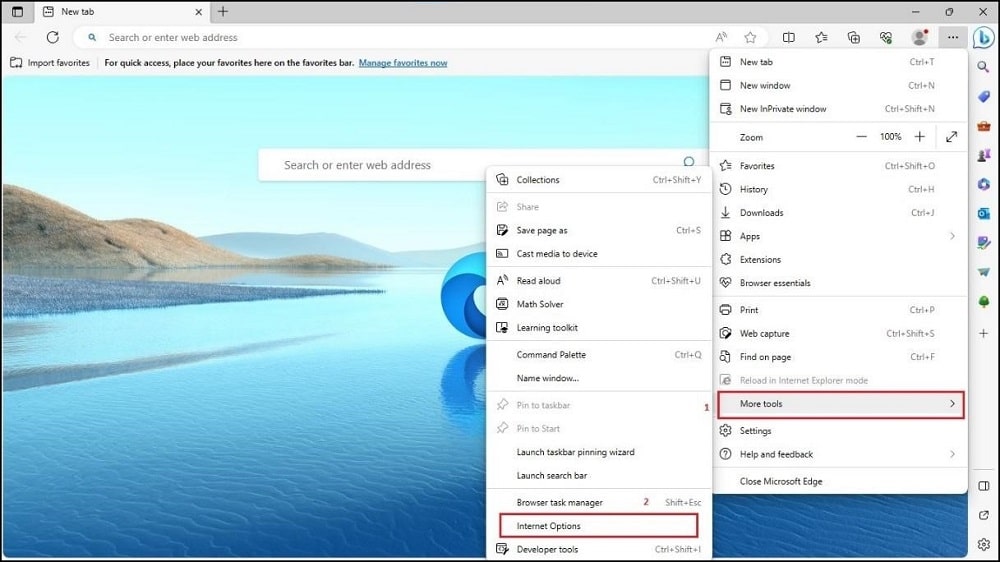Click the Read aloud icon in the address bar
The width and height of the screenshot is (1000, 562).
(721, 37)
